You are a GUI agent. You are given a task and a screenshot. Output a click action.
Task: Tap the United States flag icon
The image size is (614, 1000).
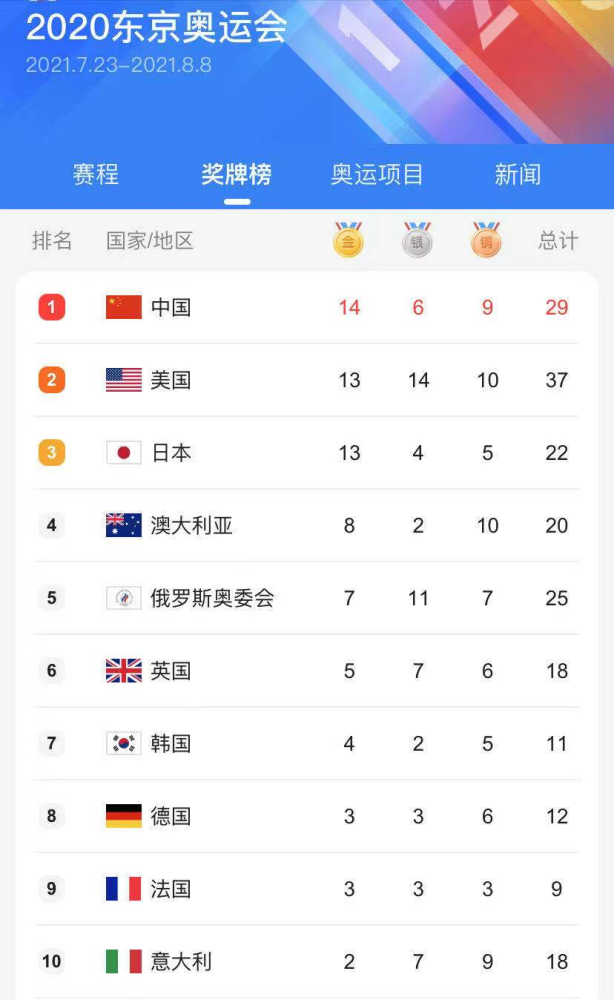tap(124, 379)
